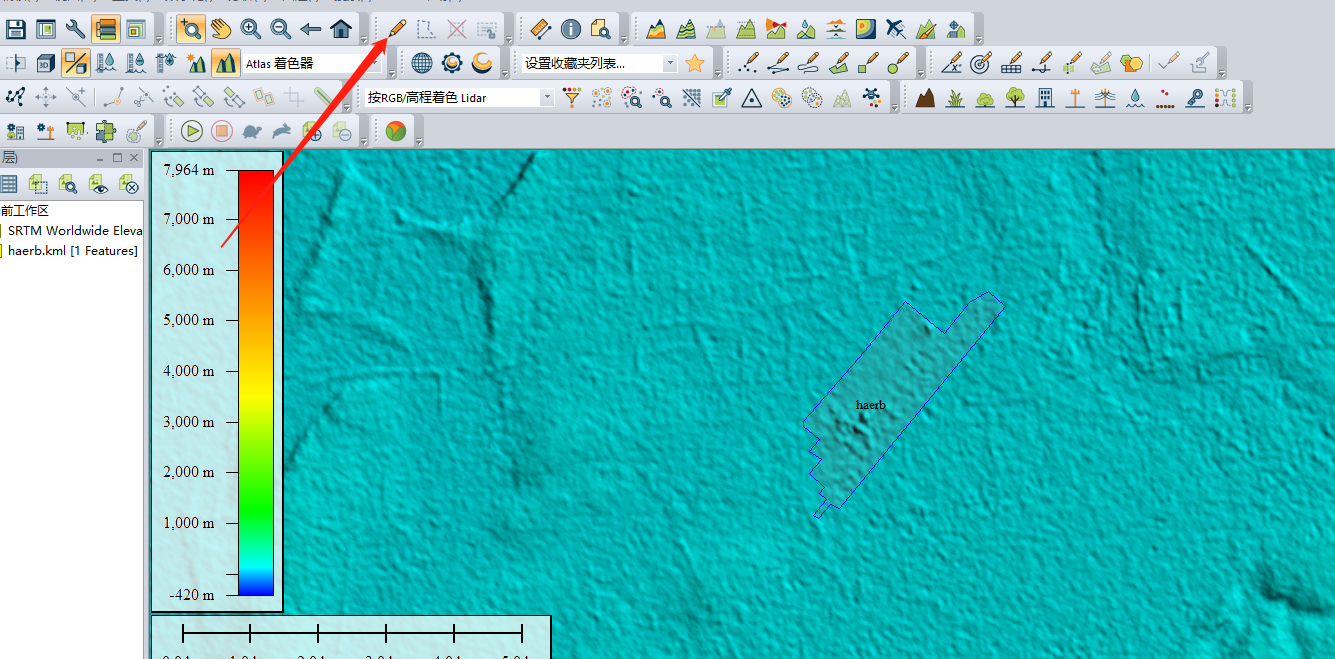The width and height of the screenshot is (1335, 659).
Task: Click the green Run play button
Action: [192, 131]
